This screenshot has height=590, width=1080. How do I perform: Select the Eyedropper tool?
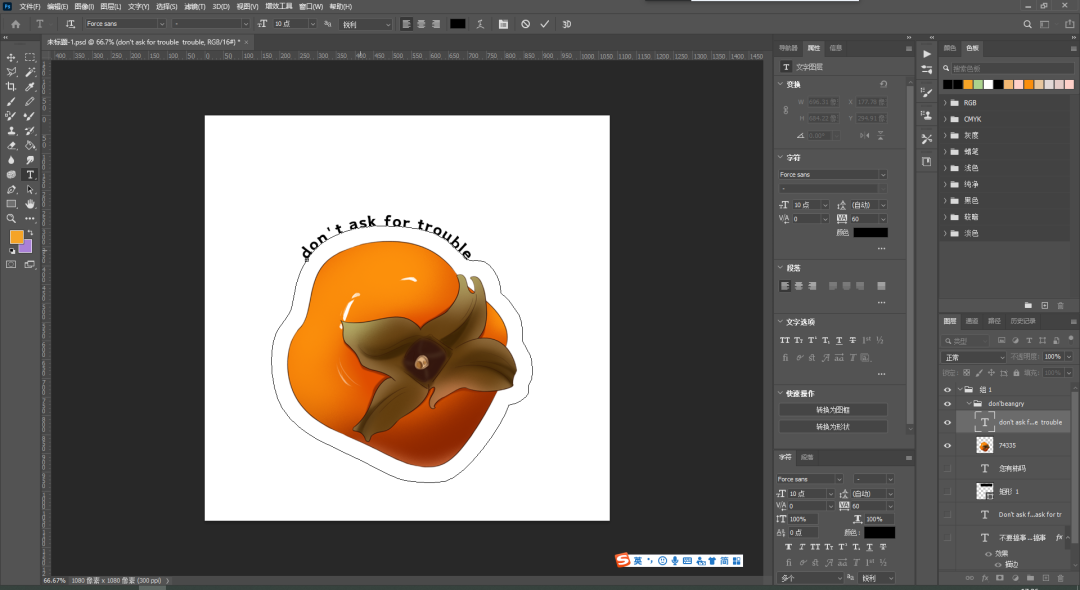[30, 87]
